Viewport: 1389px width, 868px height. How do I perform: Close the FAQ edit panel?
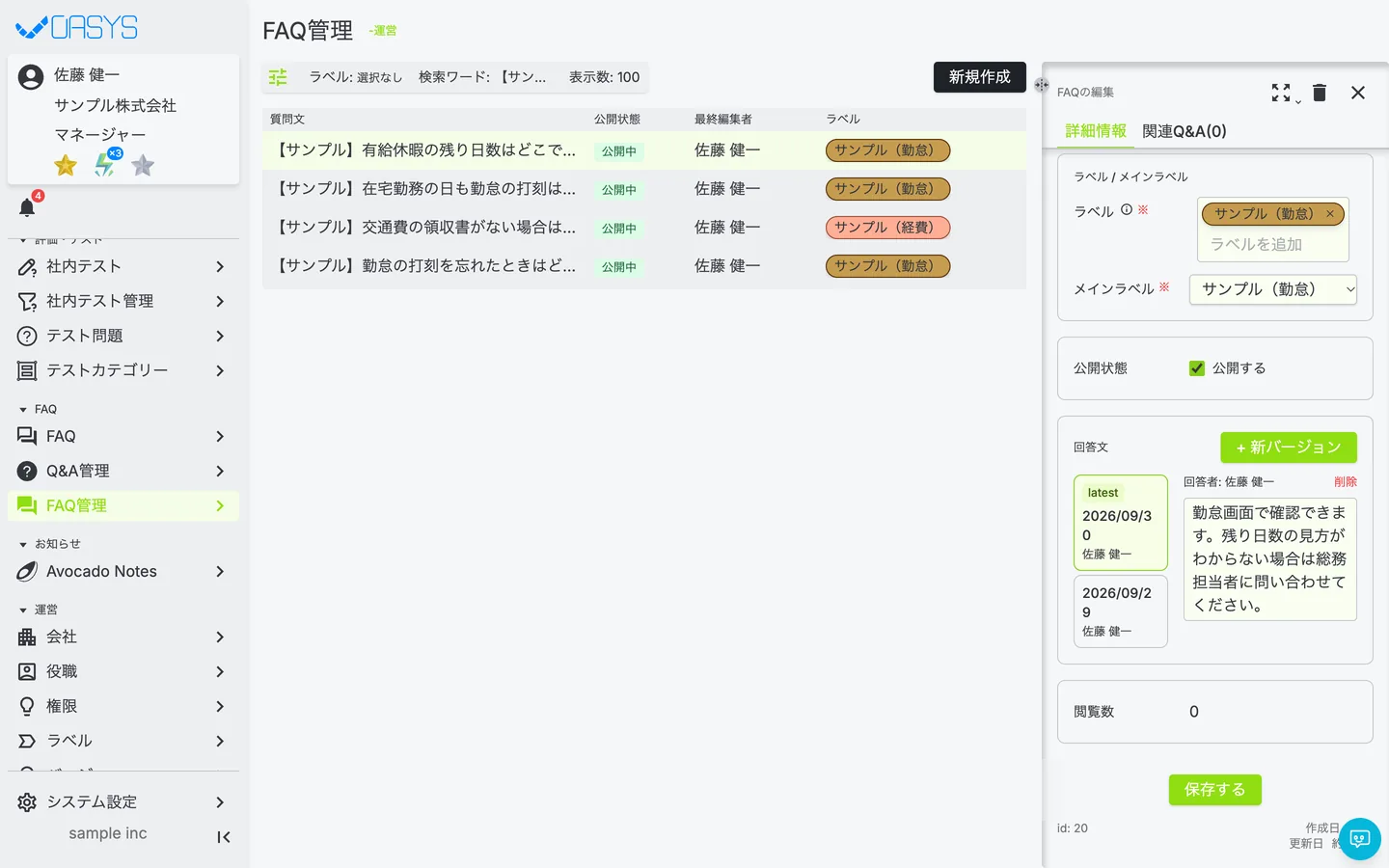point(1358,93)
